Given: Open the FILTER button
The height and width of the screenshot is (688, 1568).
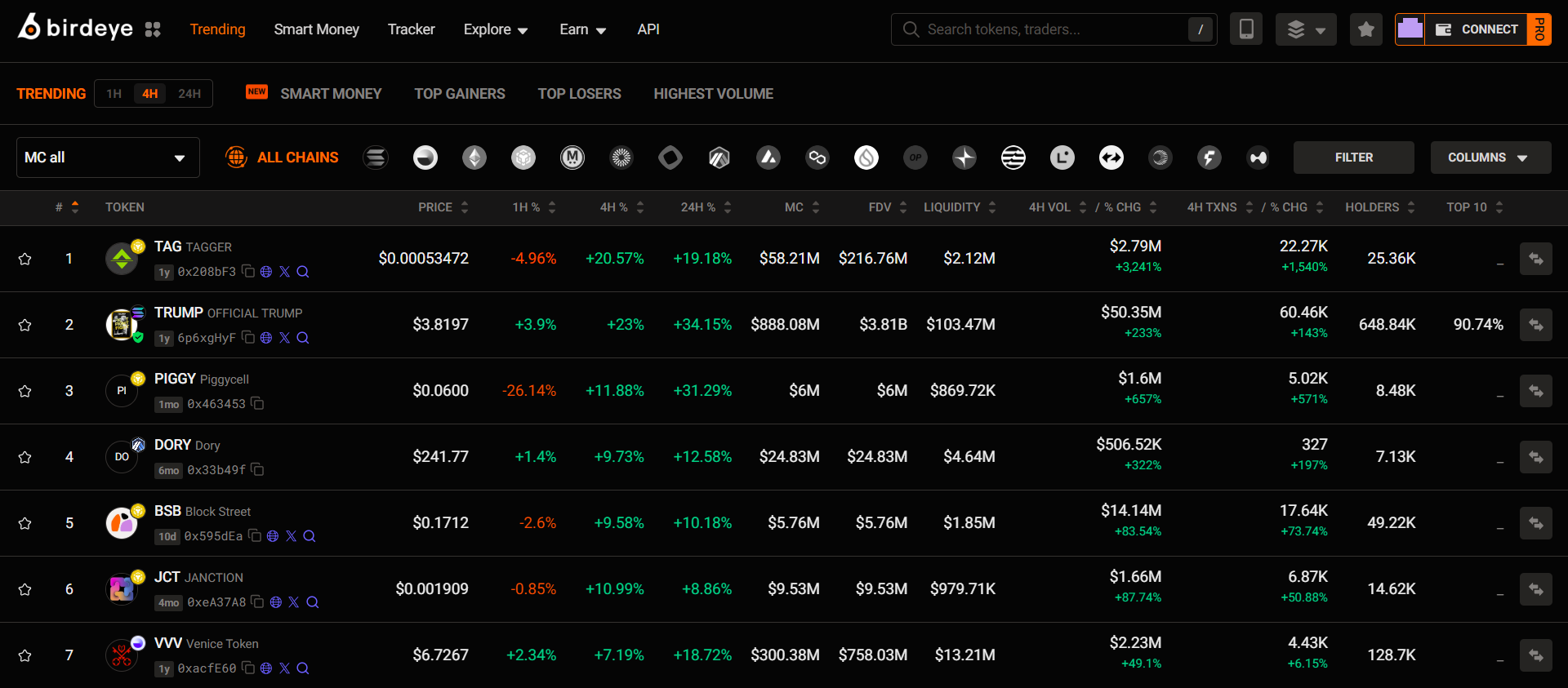Looking at the screenshot, I should [1353, 158].
